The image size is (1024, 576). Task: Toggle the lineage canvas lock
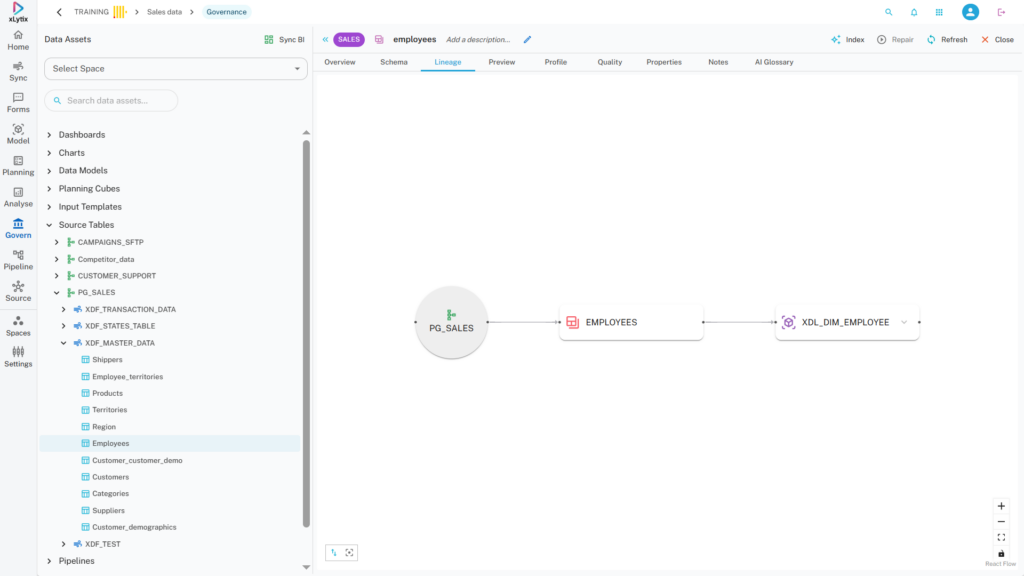click(1001, 553)
